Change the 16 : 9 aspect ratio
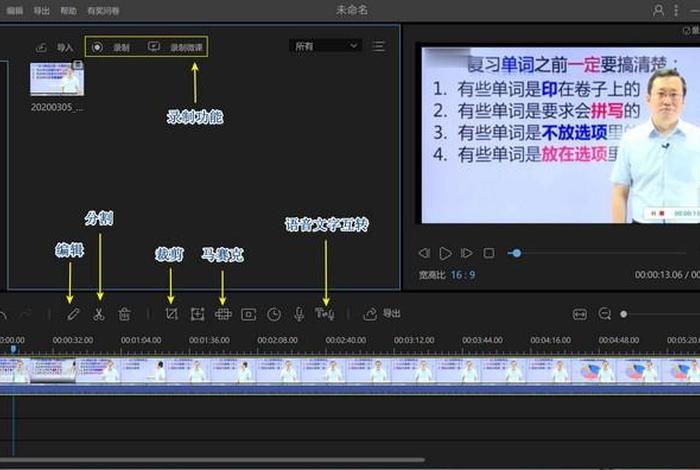This screenshot has height=470, width=700. tap(462, 274)
